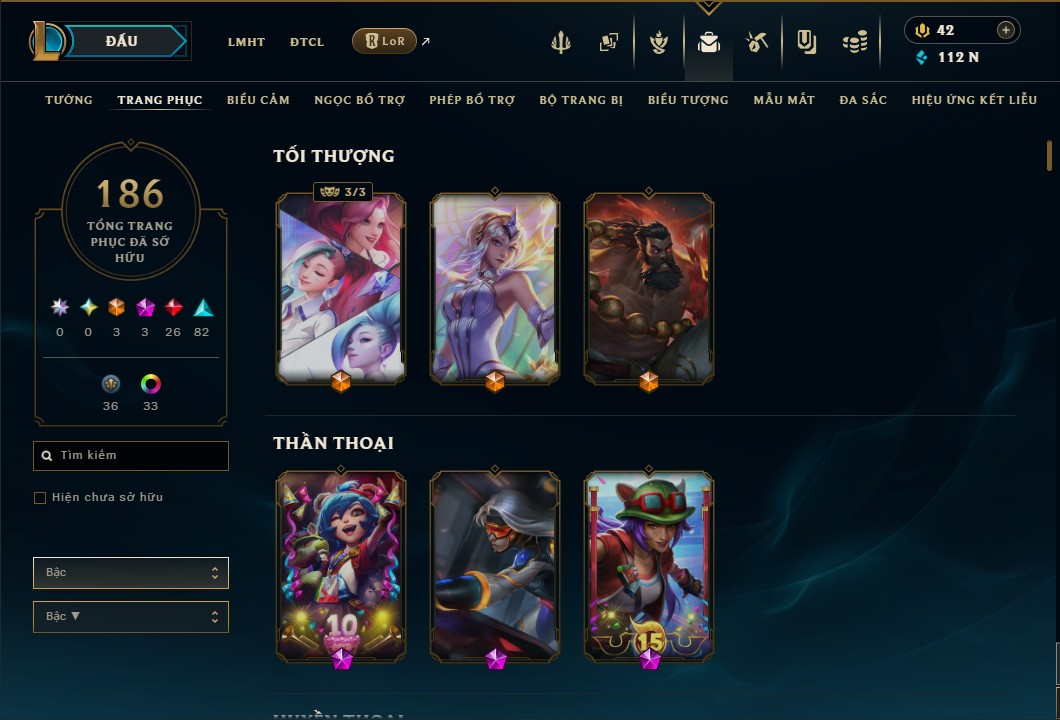
Task: Open the Collection backpack icon
Action: click(x=708, y=42)
